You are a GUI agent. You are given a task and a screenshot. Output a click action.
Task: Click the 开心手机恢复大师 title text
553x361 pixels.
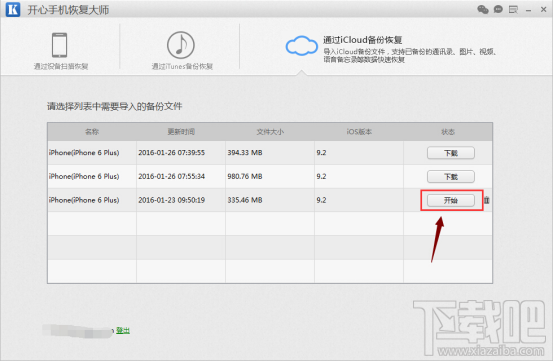tap(68, 10)
